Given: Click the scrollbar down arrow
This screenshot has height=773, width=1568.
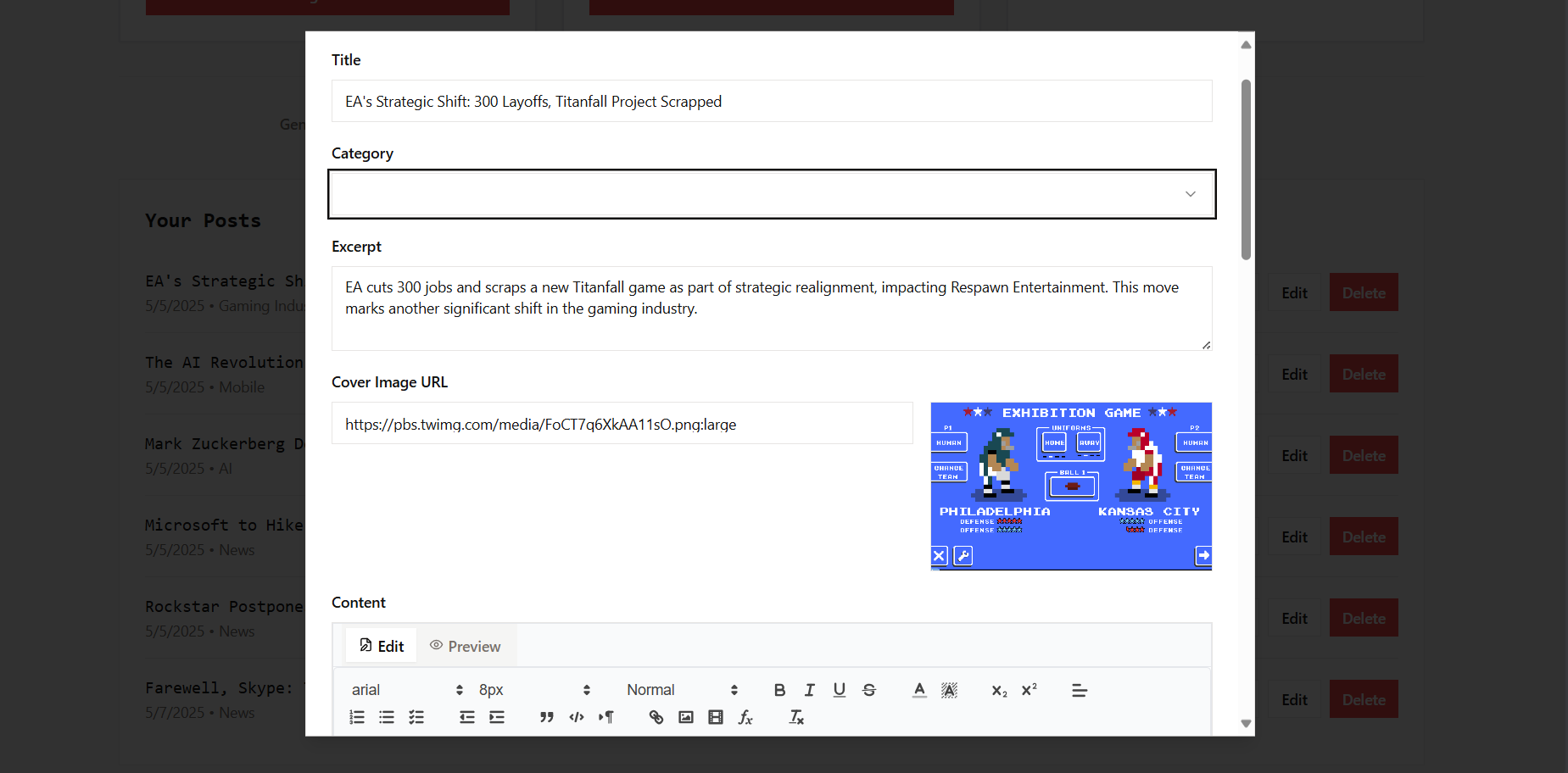Looking at the screenshot, I should 1246,723.
